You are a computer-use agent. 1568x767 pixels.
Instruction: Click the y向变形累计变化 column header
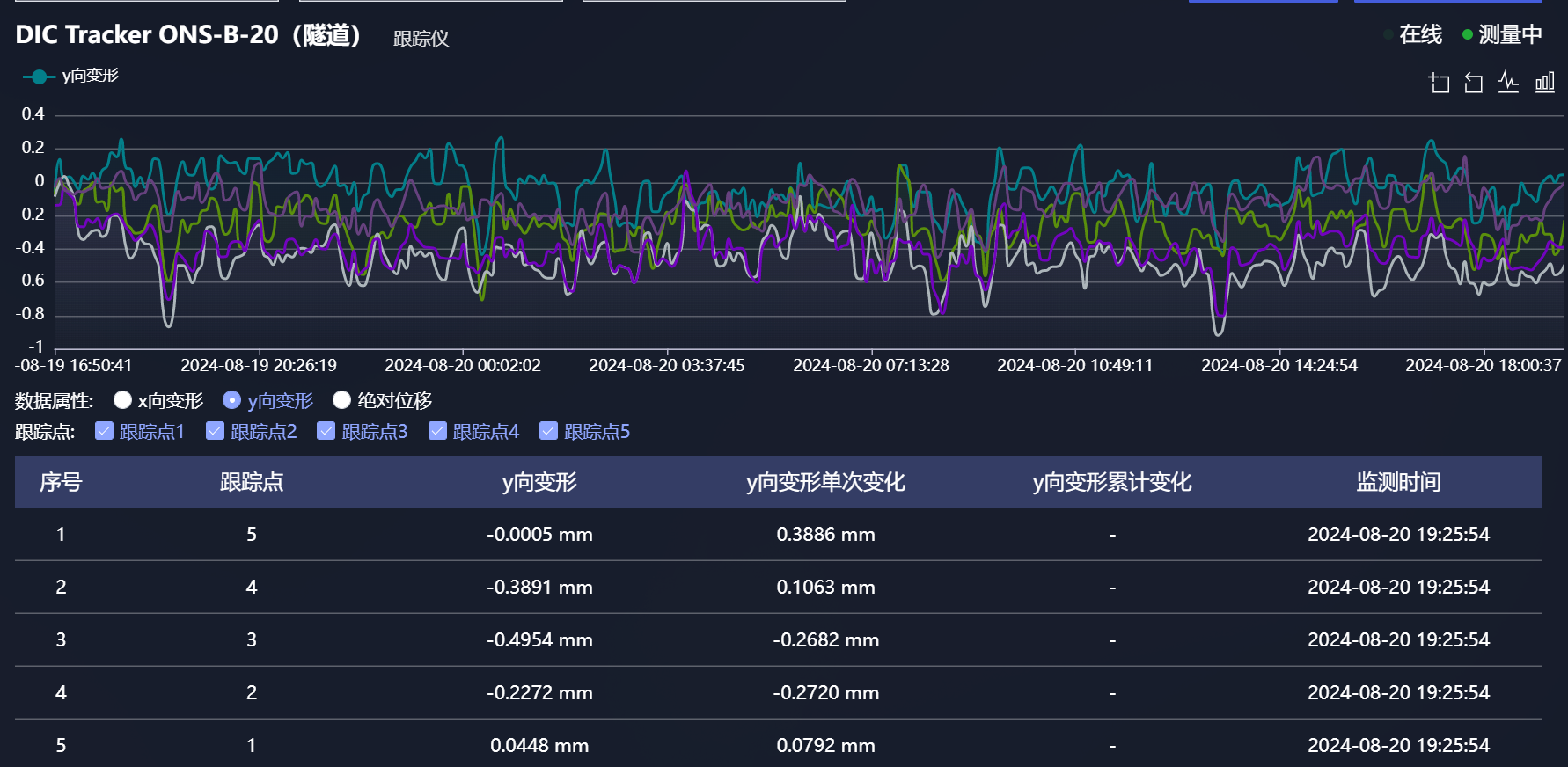click(1112, 482)
